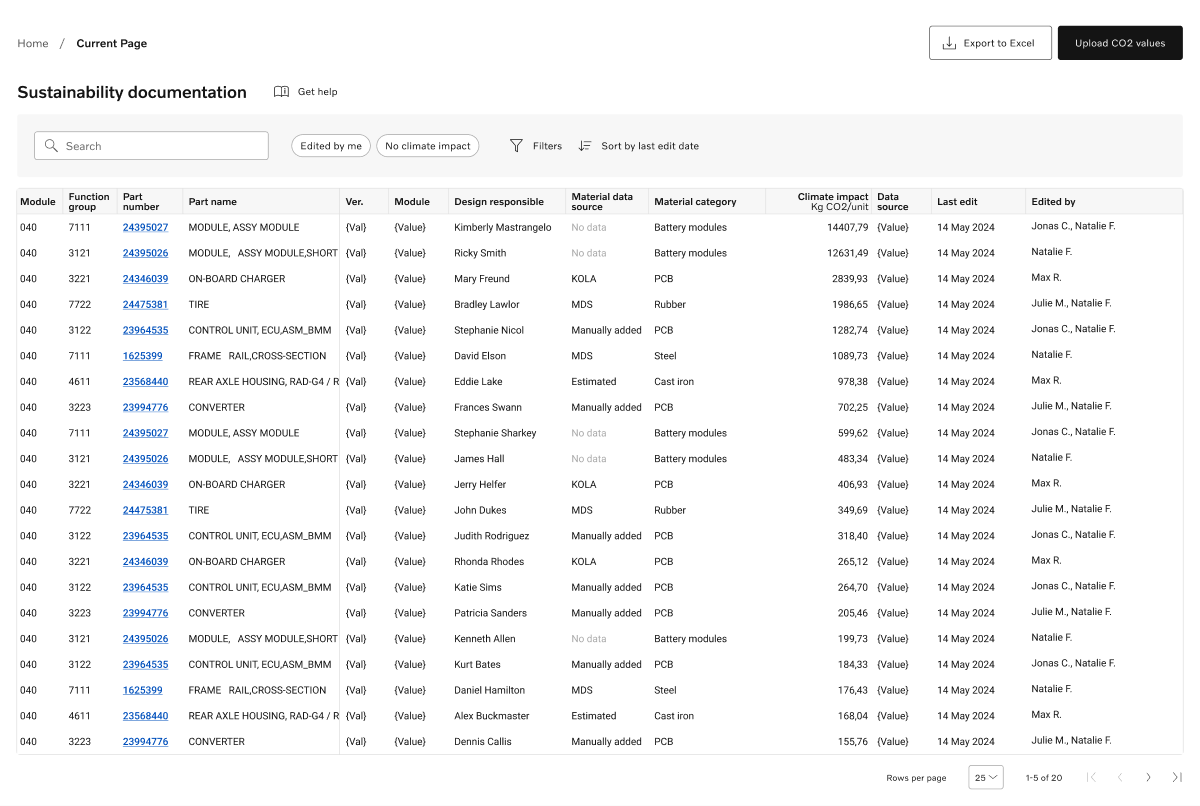Viewport: 1200px width, 806px height.
Task: Click Estimated in Eddie Lake row
Action: (594, 381)
